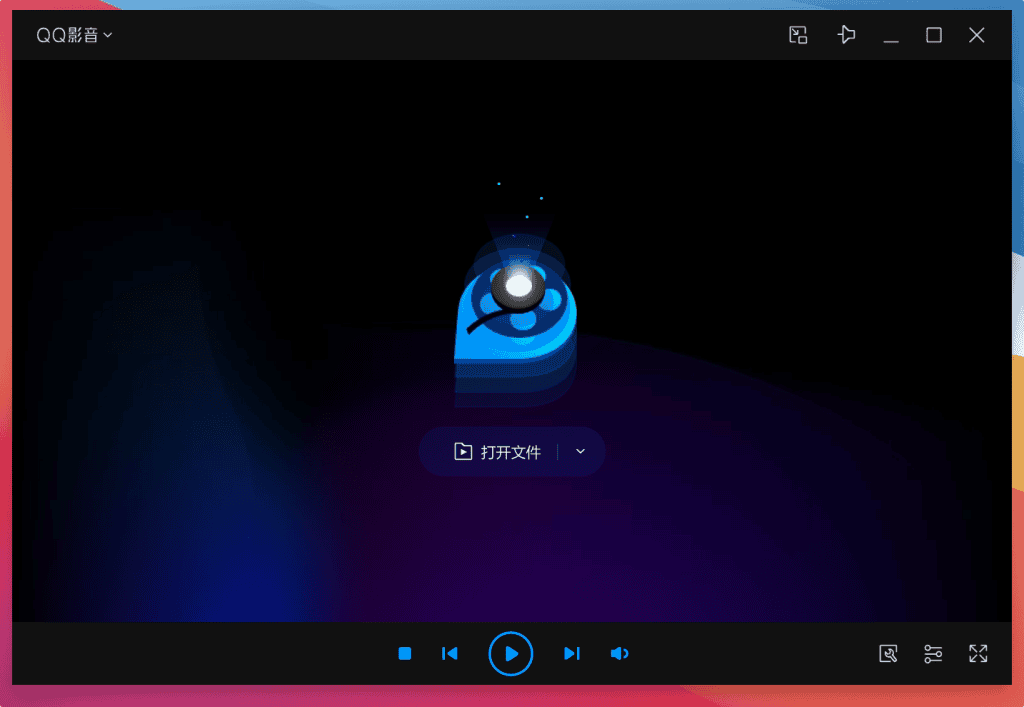Go to the previous track

[450, 653]
